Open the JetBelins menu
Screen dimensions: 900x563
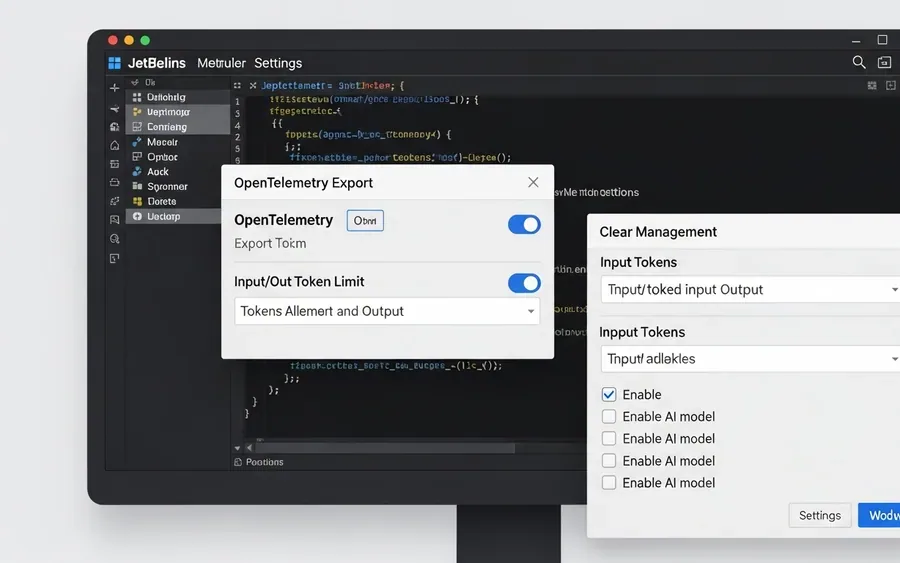pyautogui.click(x=157, y=63)
